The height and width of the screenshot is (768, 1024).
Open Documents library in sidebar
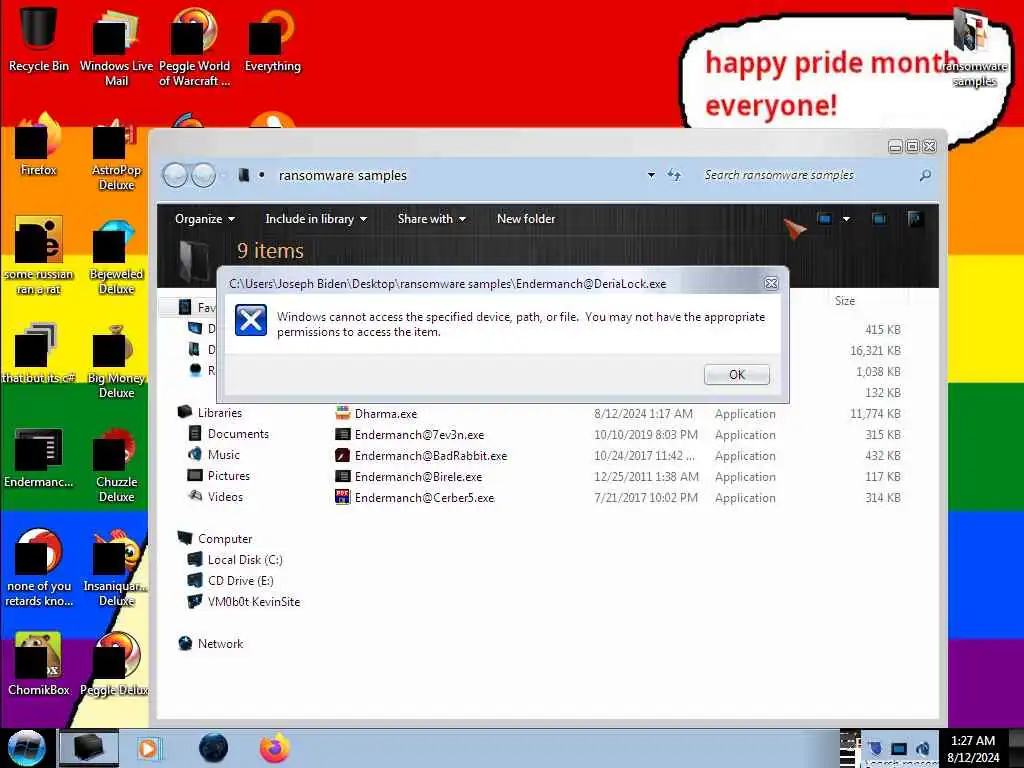(228, 434)
